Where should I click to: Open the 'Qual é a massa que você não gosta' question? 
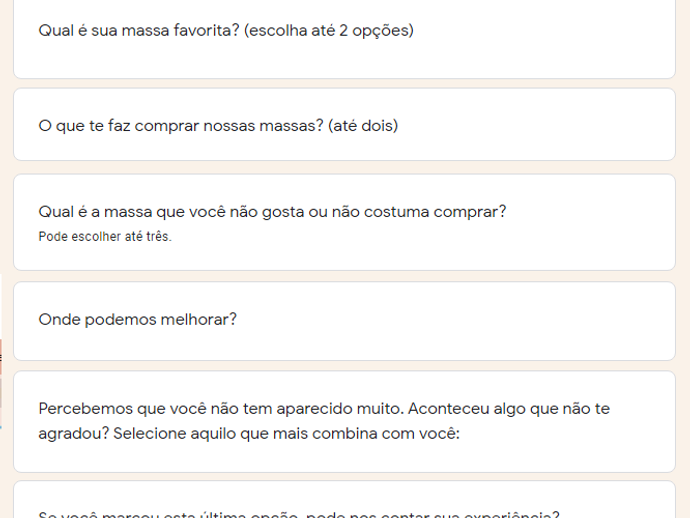point(344,222)
